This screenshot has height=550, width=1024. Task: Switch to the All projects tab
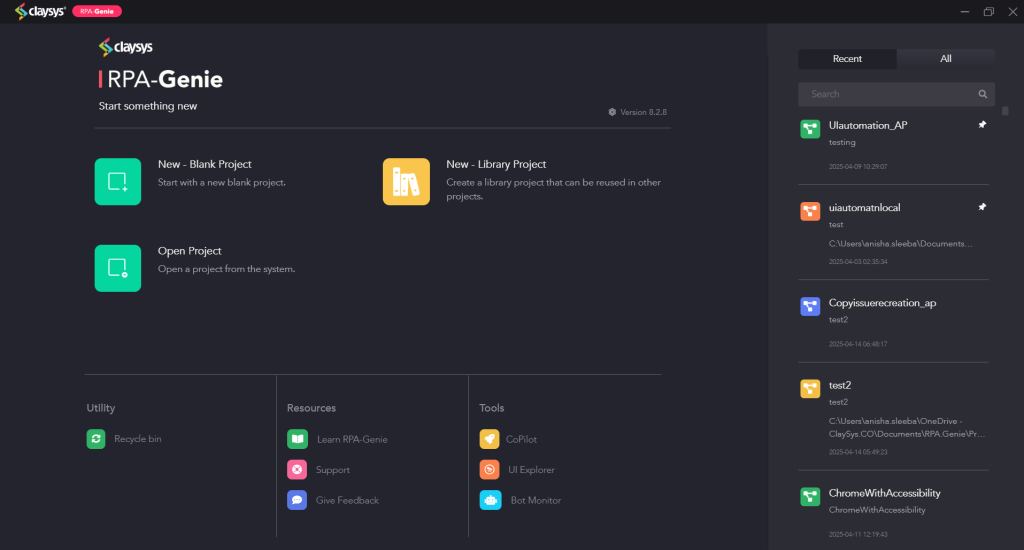(x=946, y=59)
